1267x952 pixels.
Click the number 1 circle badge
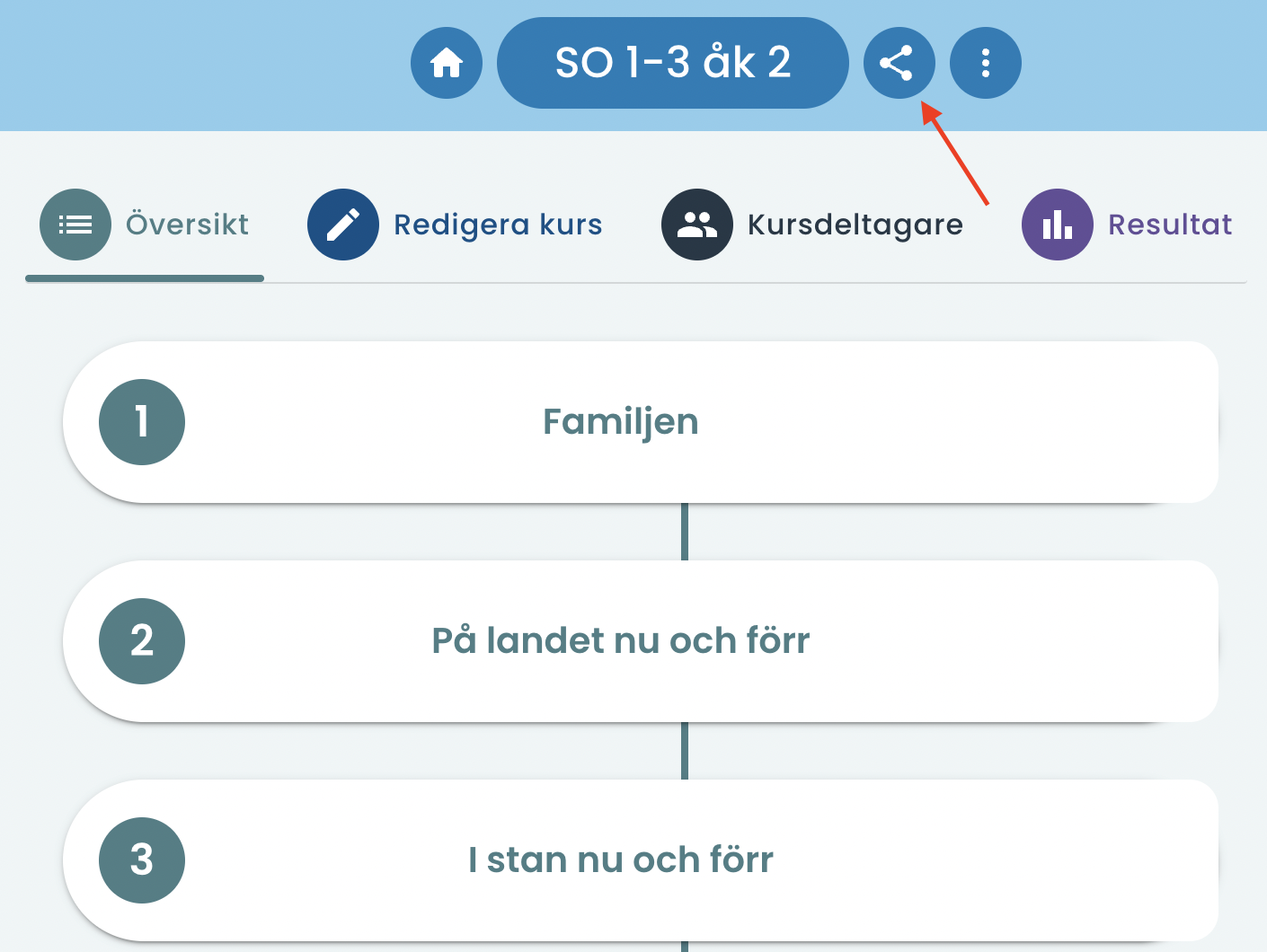tap(142, 422)
